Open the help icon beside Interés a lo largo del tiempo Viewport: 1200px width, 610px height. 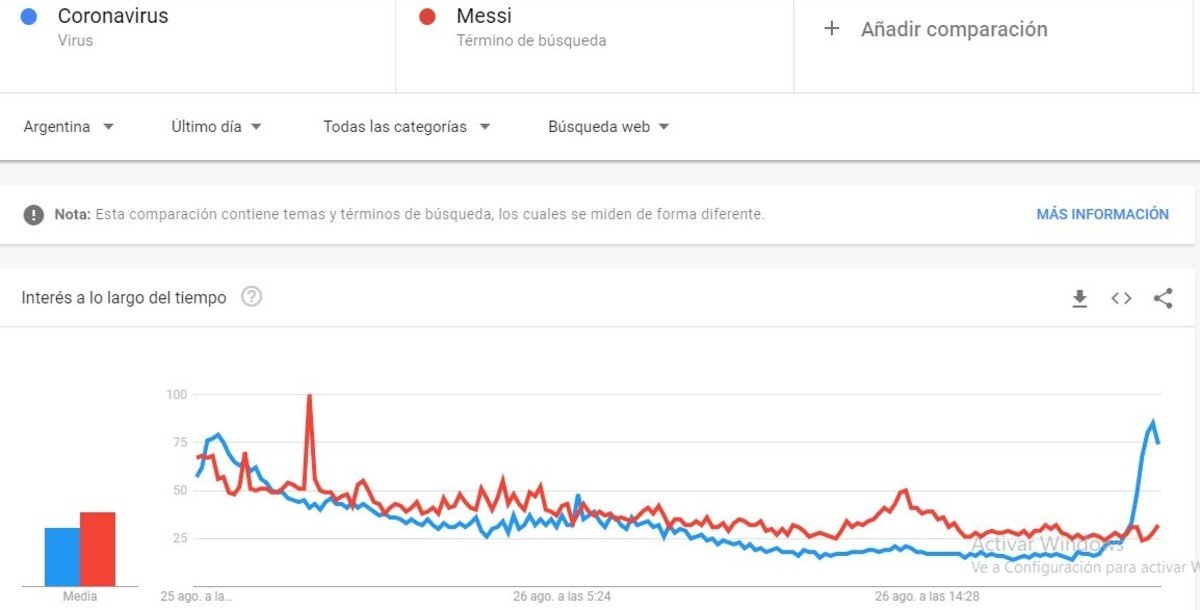[x=252, y=297]
